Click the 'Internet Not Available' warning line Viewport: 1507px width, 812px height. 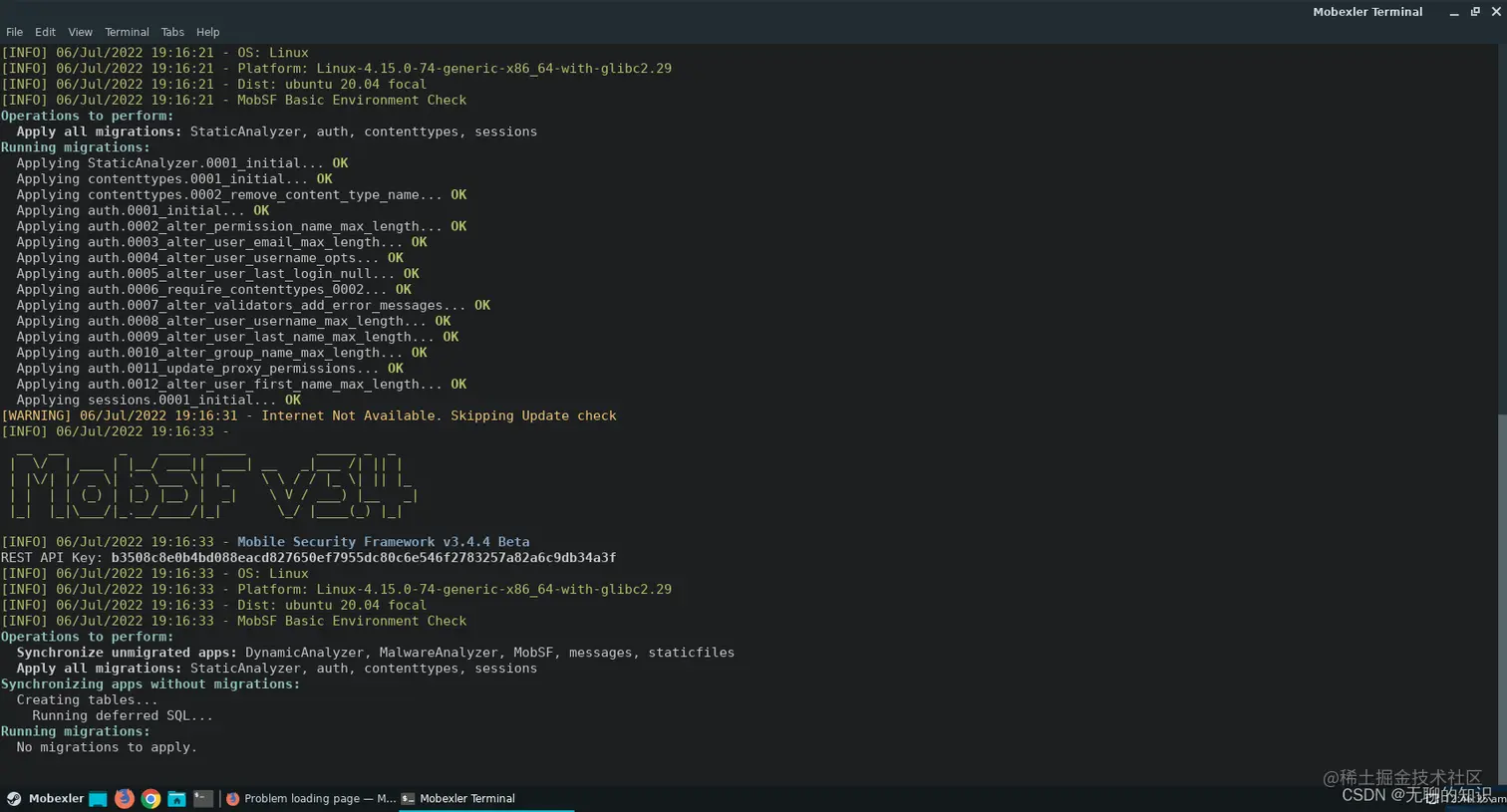[309, 415]
